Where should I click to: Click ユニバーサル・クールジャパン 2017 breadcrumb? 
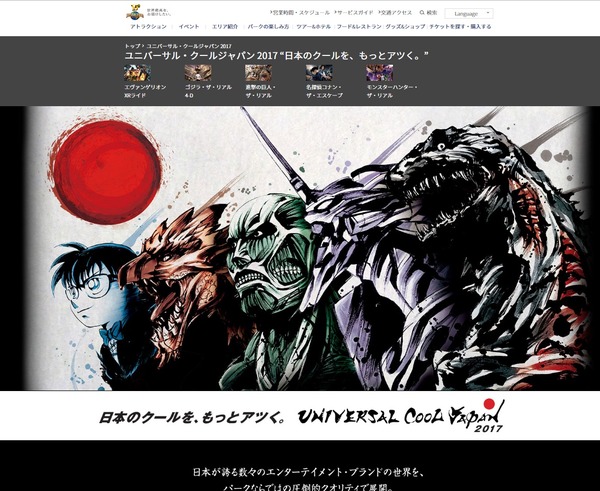tap(189, 46)
